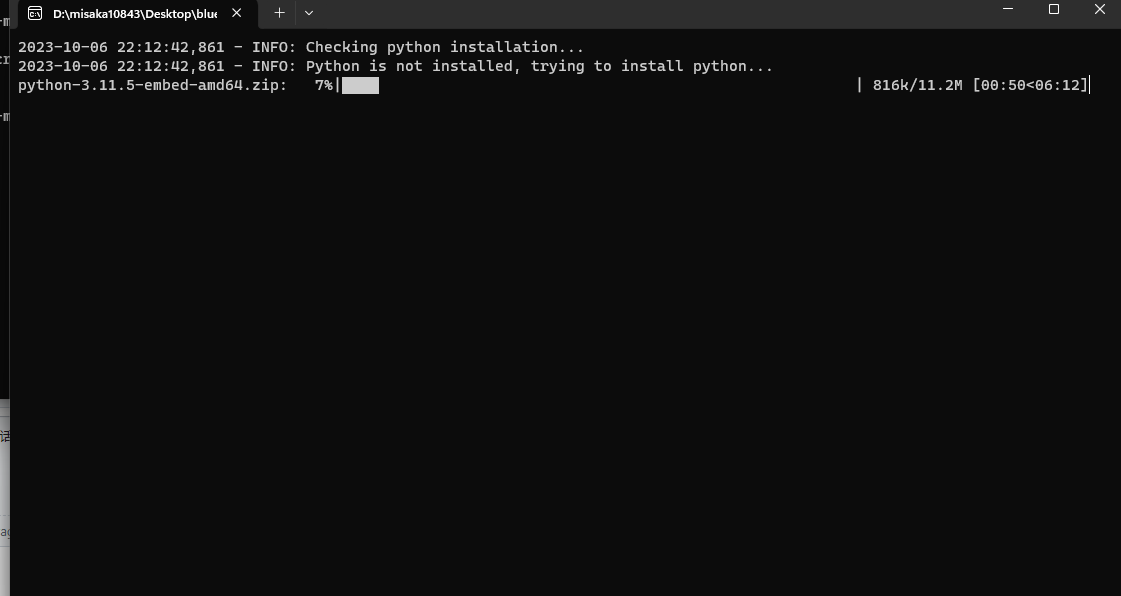
Task: Click the first INFO log line
Action: 300,46
